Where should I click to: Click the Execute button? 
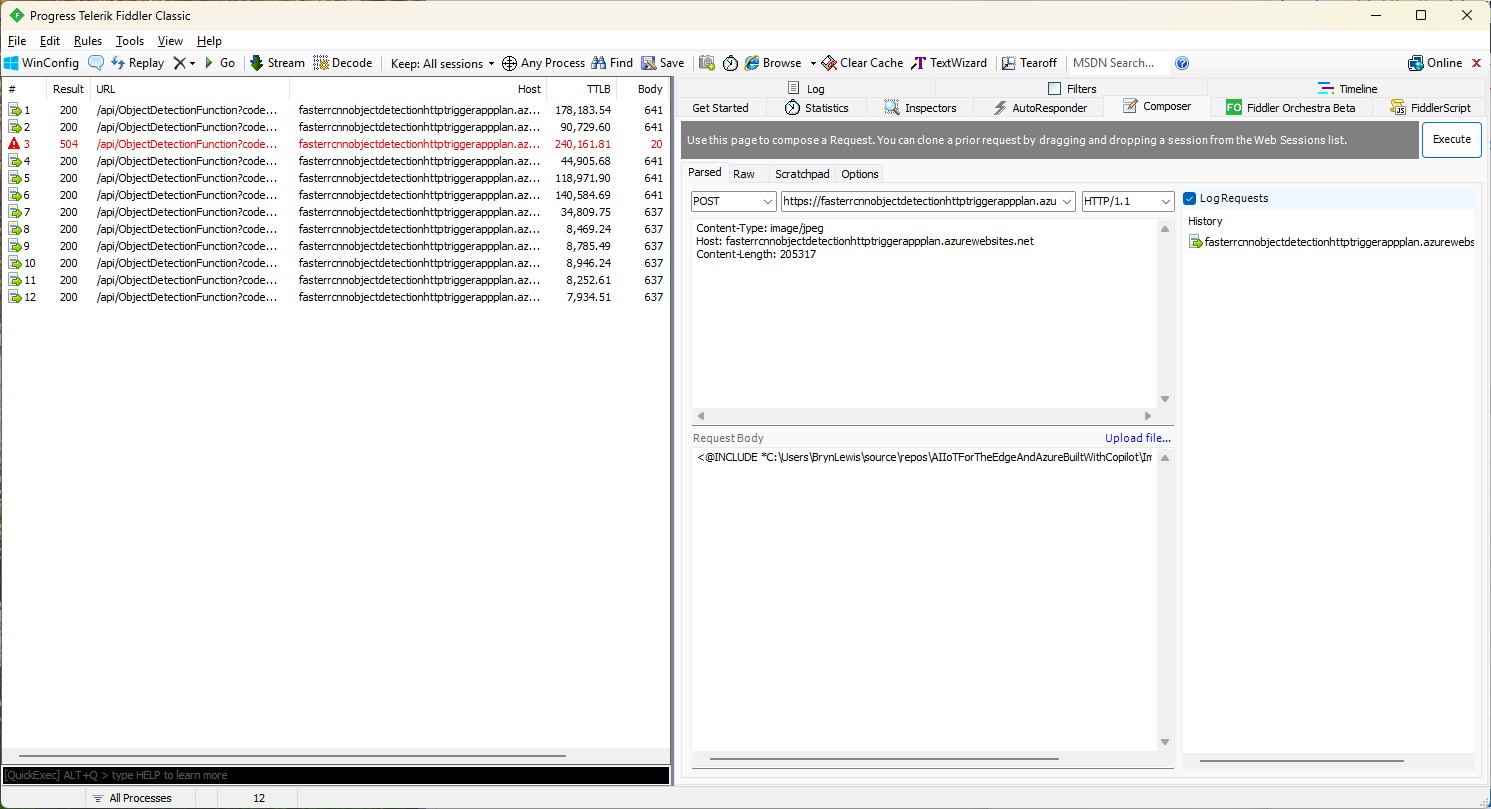pyautogui.click(x=1451, y=140)
